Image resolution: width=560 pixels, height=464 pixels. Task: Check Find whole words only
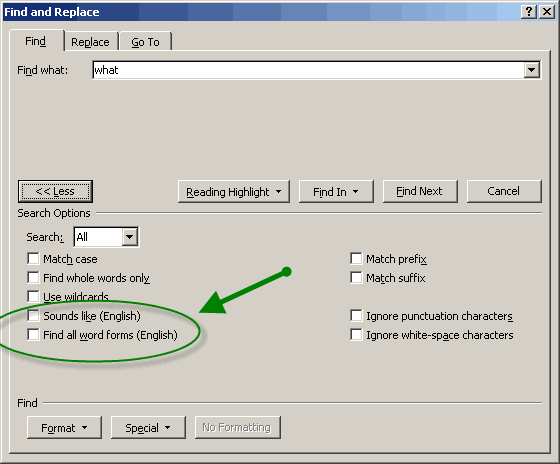33,278
